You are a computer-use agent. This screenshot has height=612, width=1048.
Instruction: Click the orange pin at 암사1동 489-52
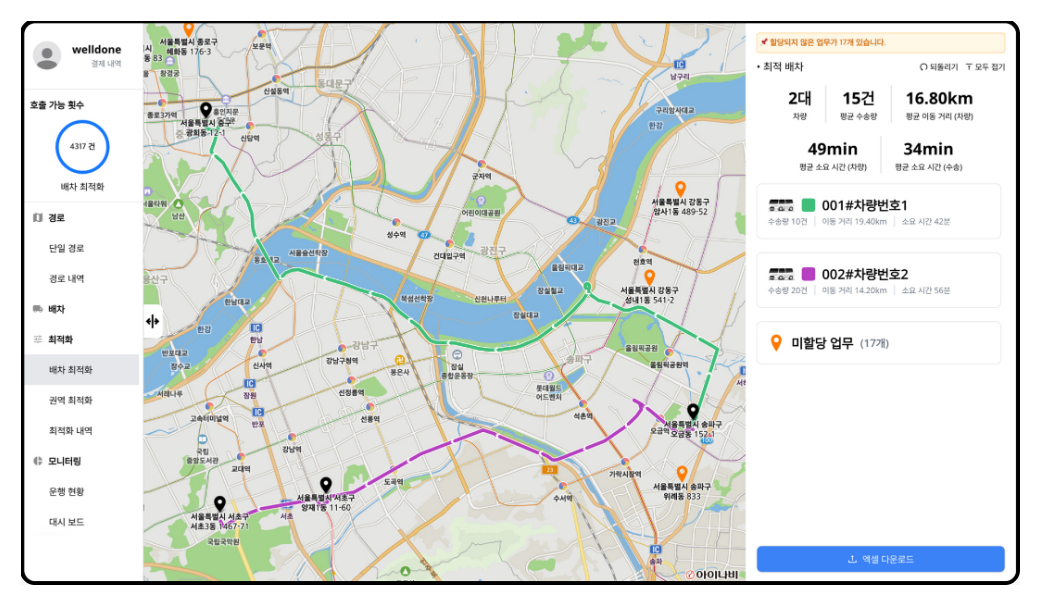[x=680, y=188]
